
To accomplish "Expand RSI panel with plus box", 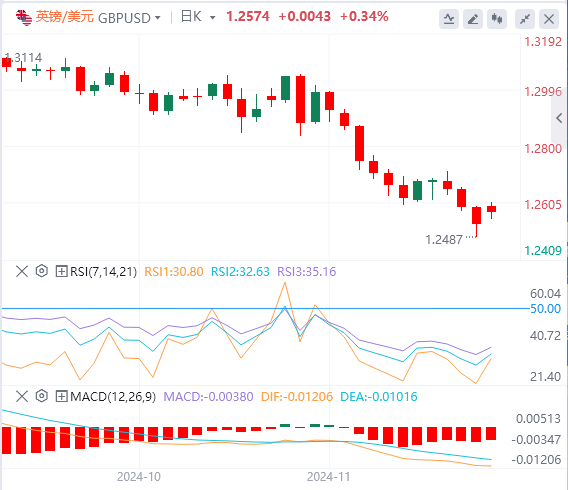I will click(61, 271).
